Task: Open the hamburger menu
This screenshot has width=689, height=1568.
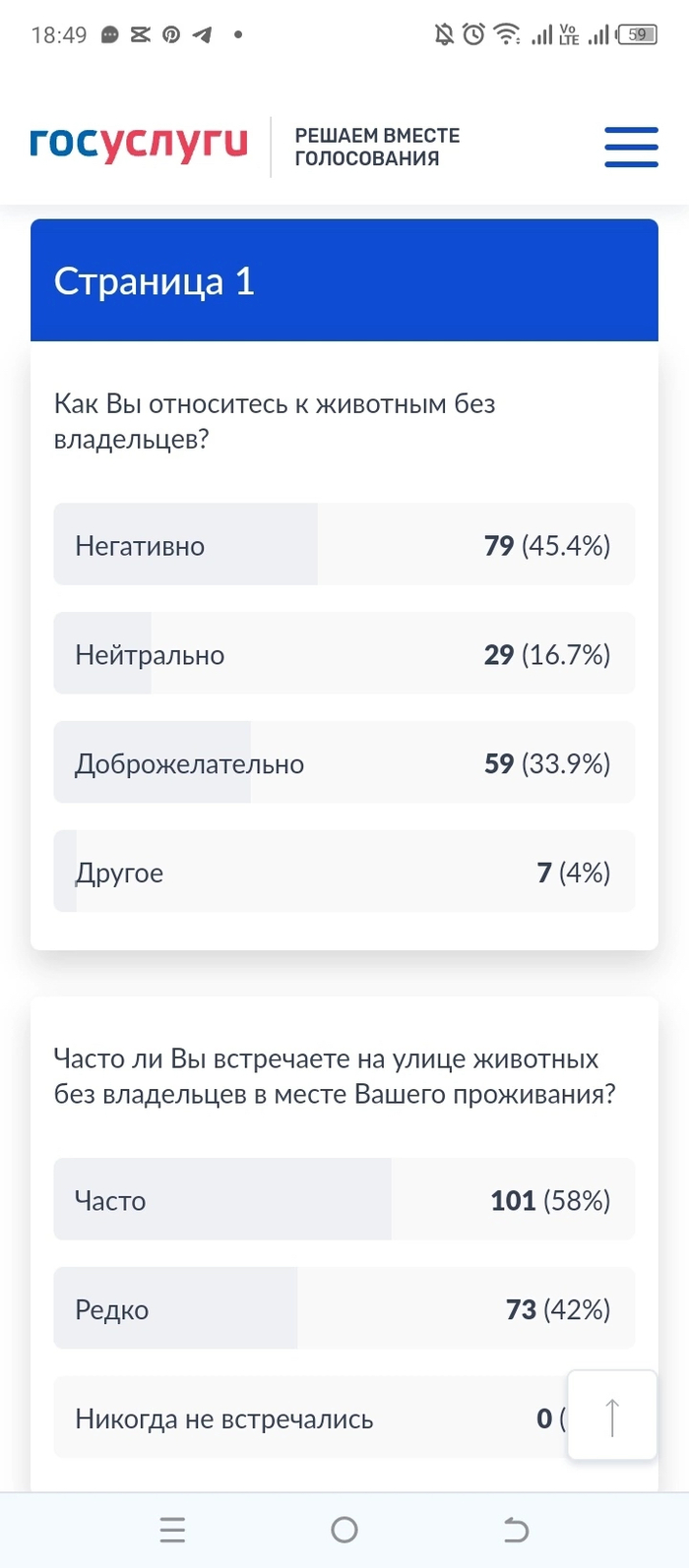Action: click(631, 147)
